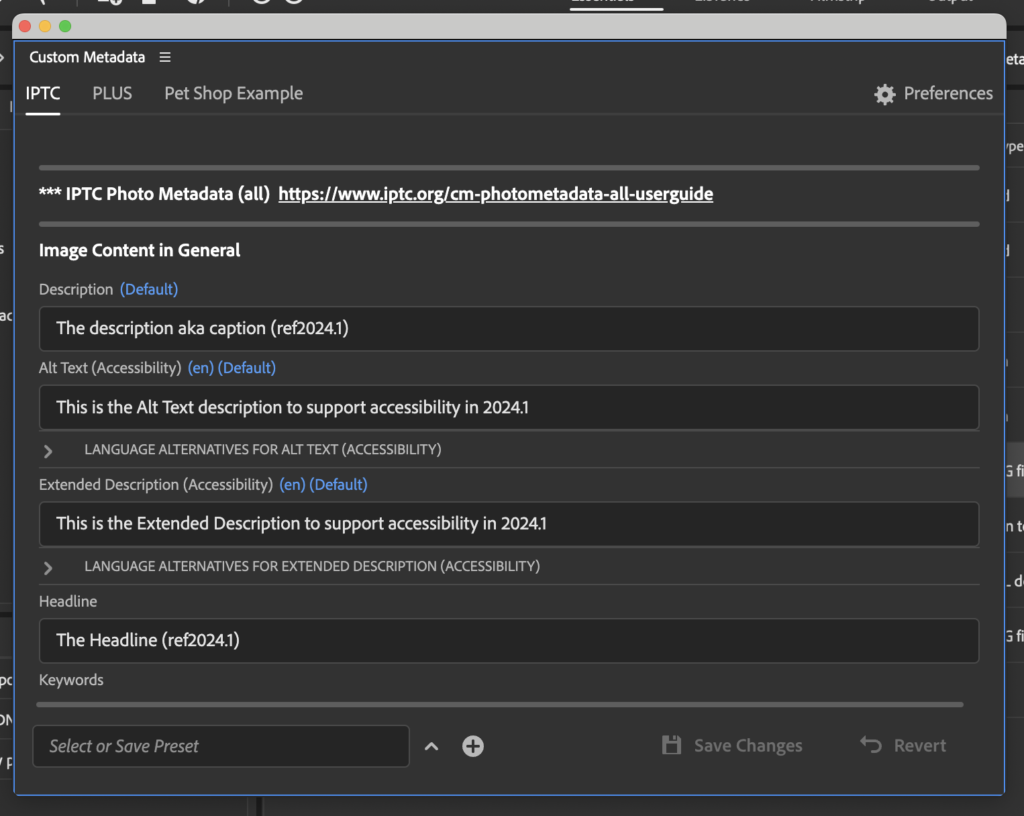
Task: Click the Revert undo arrow icon
Action: 869,745
